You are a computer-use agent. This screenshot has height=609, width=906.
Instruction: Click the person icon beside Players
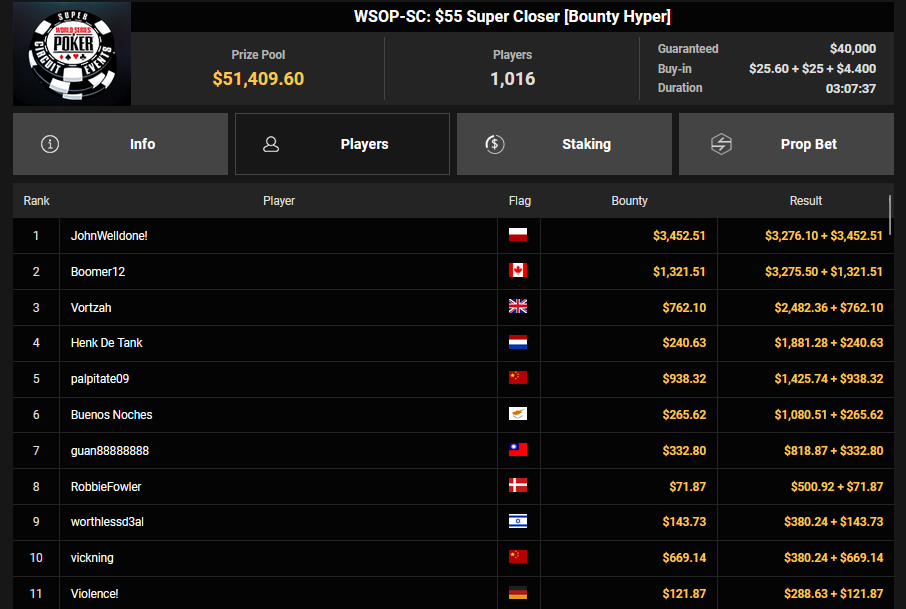271,144
